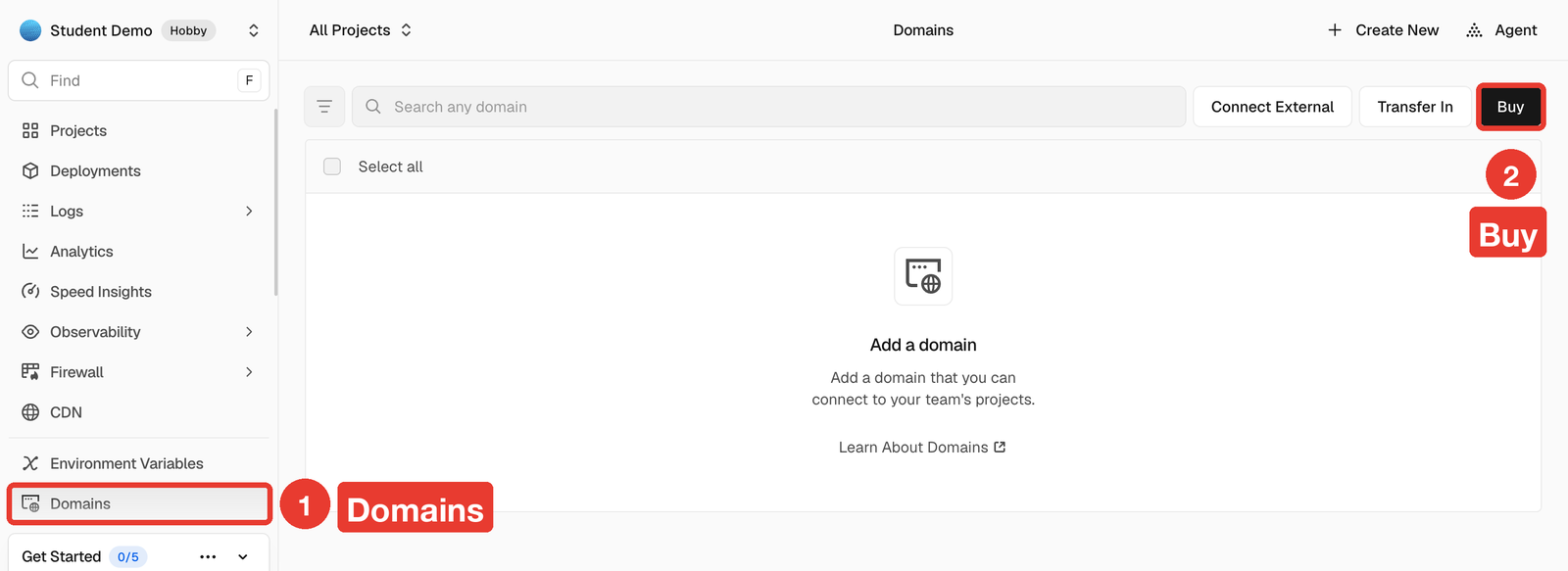
Task: Toggle the Select all checkbox
Action: (332, 167)
